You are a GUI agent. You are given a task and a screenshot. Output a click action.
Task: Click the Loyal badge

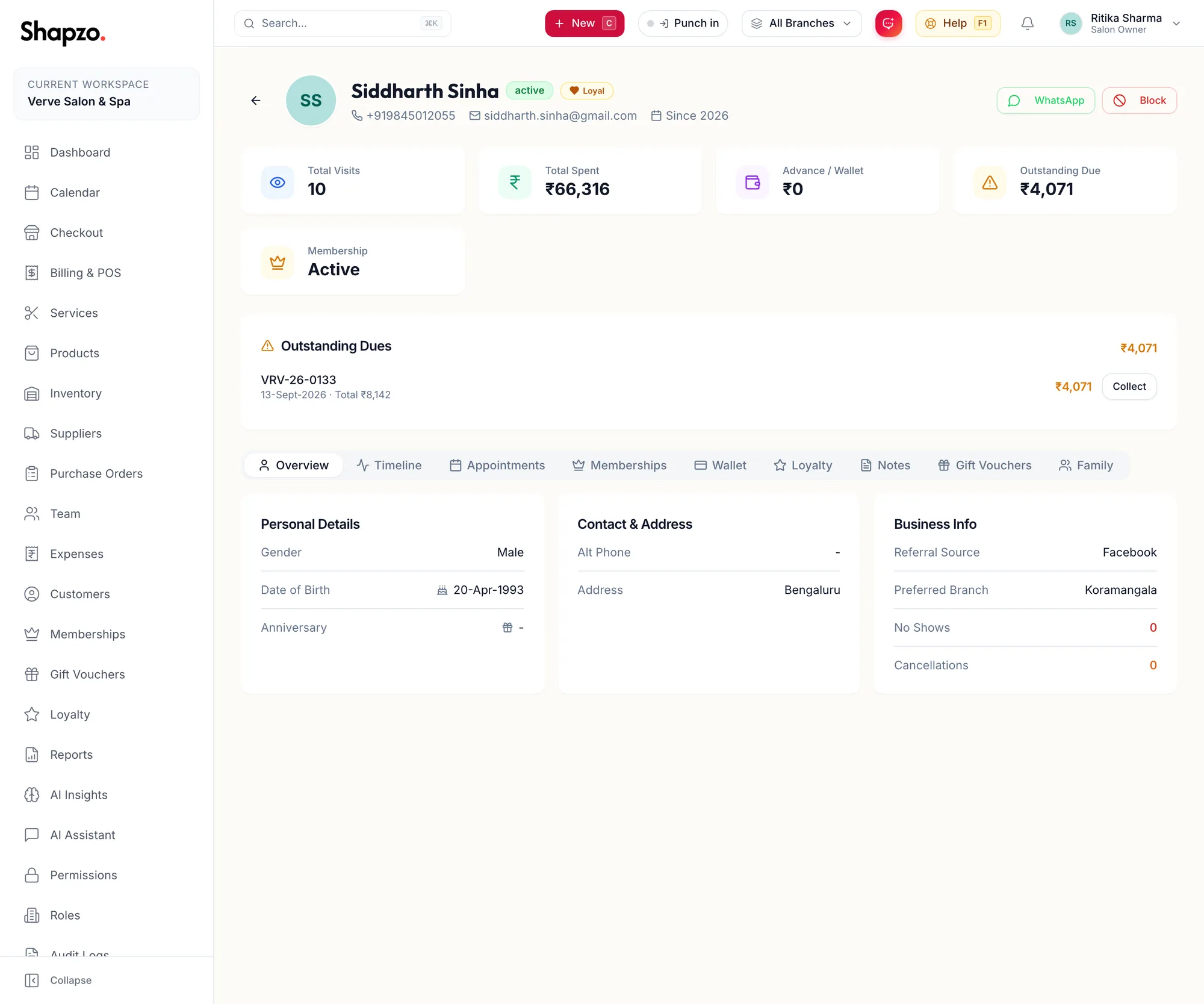587,91
